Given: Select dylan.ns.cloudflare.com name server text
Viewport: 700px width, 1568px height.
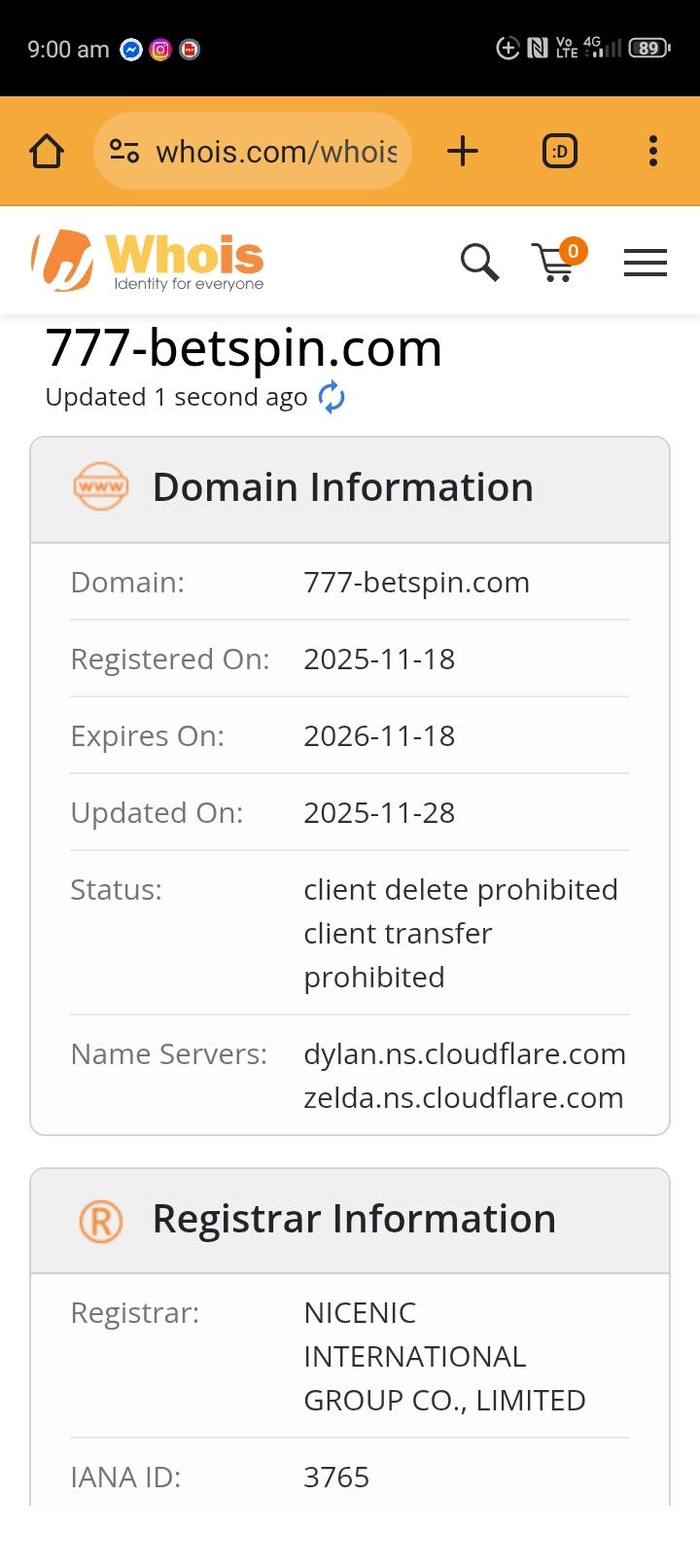Looking at the screenshot, I should pos(465,1054).
